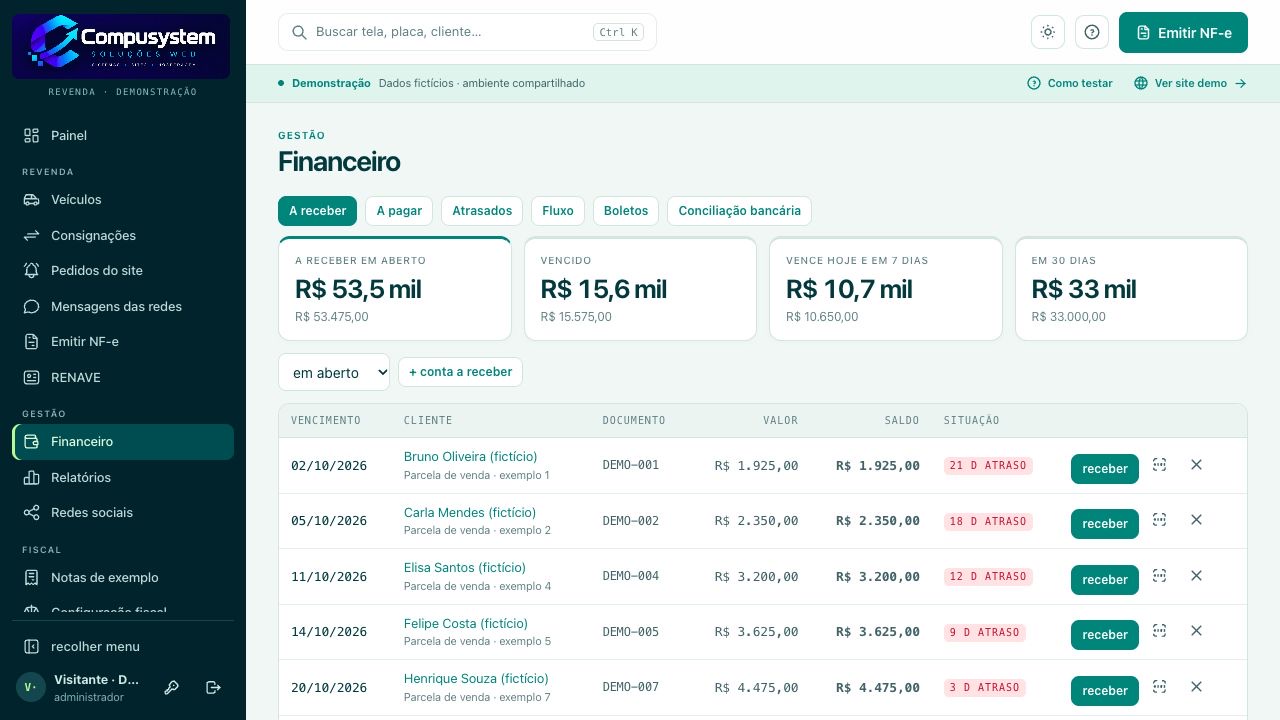This screenshot has height=720, width=1280.
Task: Click the VALOR column header
Action: (780, 420)
